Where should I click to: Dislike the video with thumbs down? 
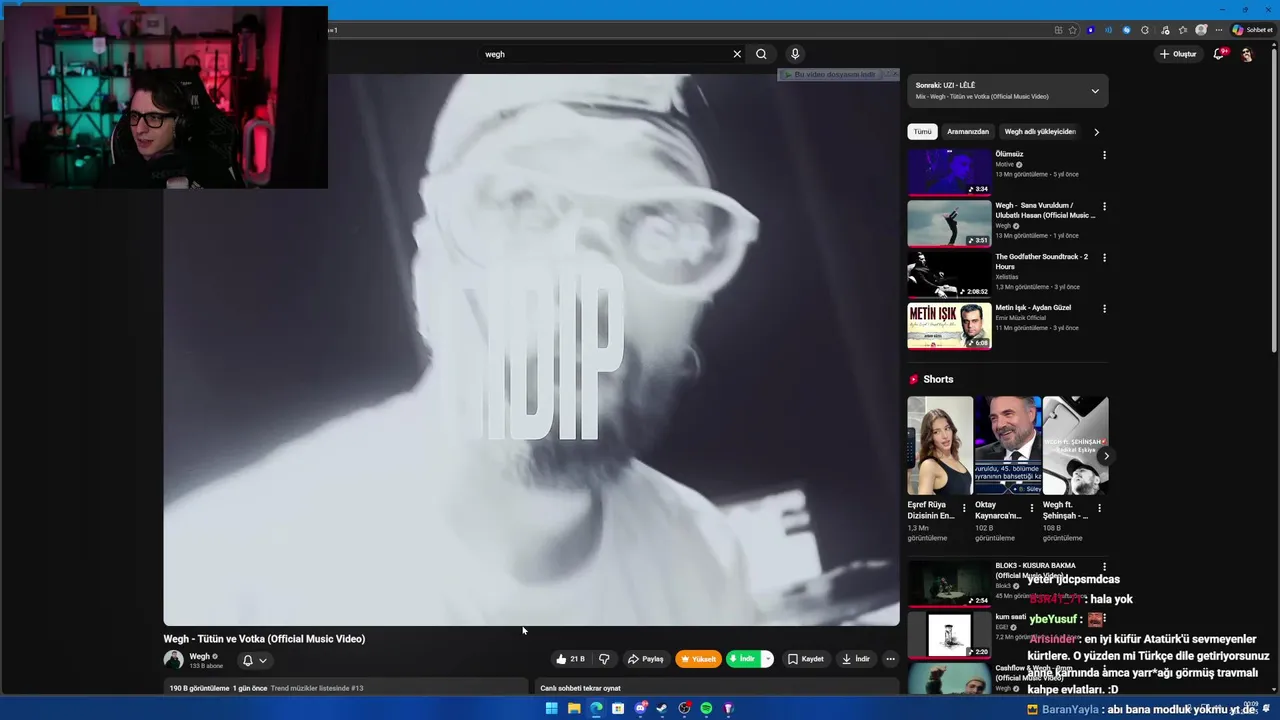(x=604, y=659)
